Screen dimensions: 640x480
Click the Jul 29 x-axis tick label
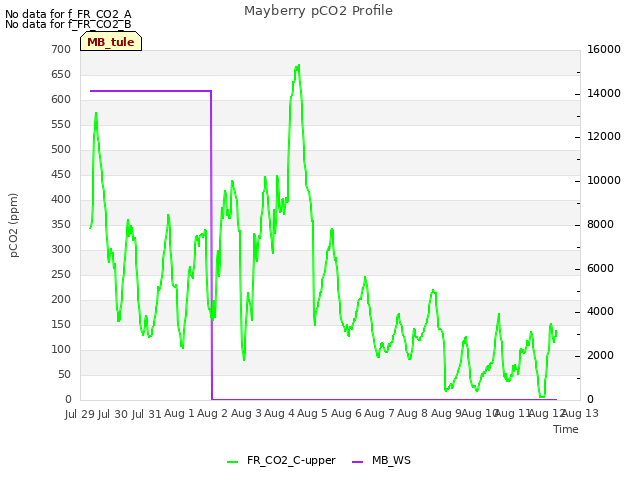click(80, 414)
